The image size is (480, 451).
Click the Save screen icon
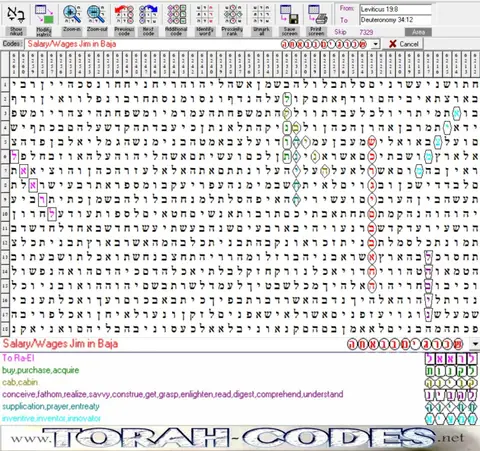coord(289,15)
